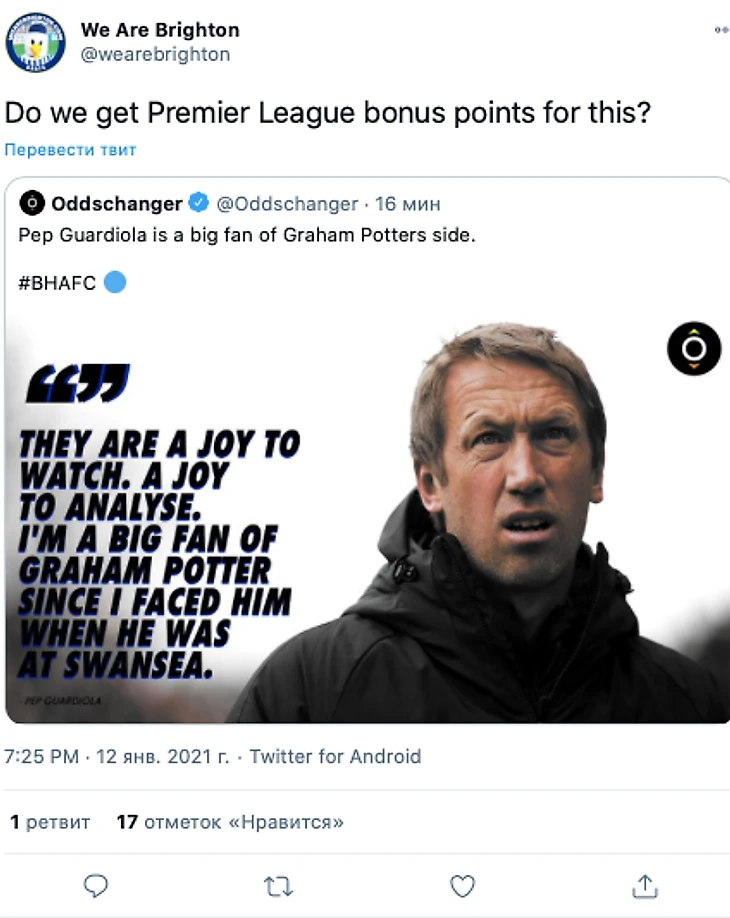Click the @Oddschanger handle in quoted tweet
Viewport: 730px width, 918px height.
(x=287, y=204)
